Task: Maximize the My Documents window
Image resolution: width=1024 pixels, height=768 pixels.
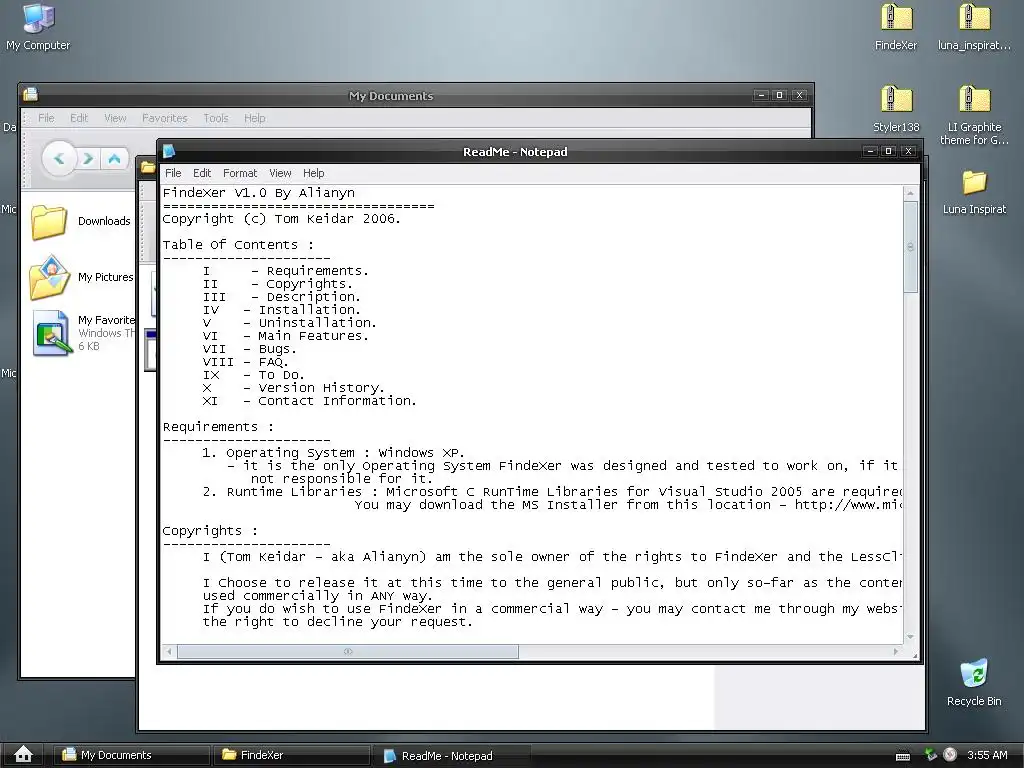Action: [x=779, y=95]
